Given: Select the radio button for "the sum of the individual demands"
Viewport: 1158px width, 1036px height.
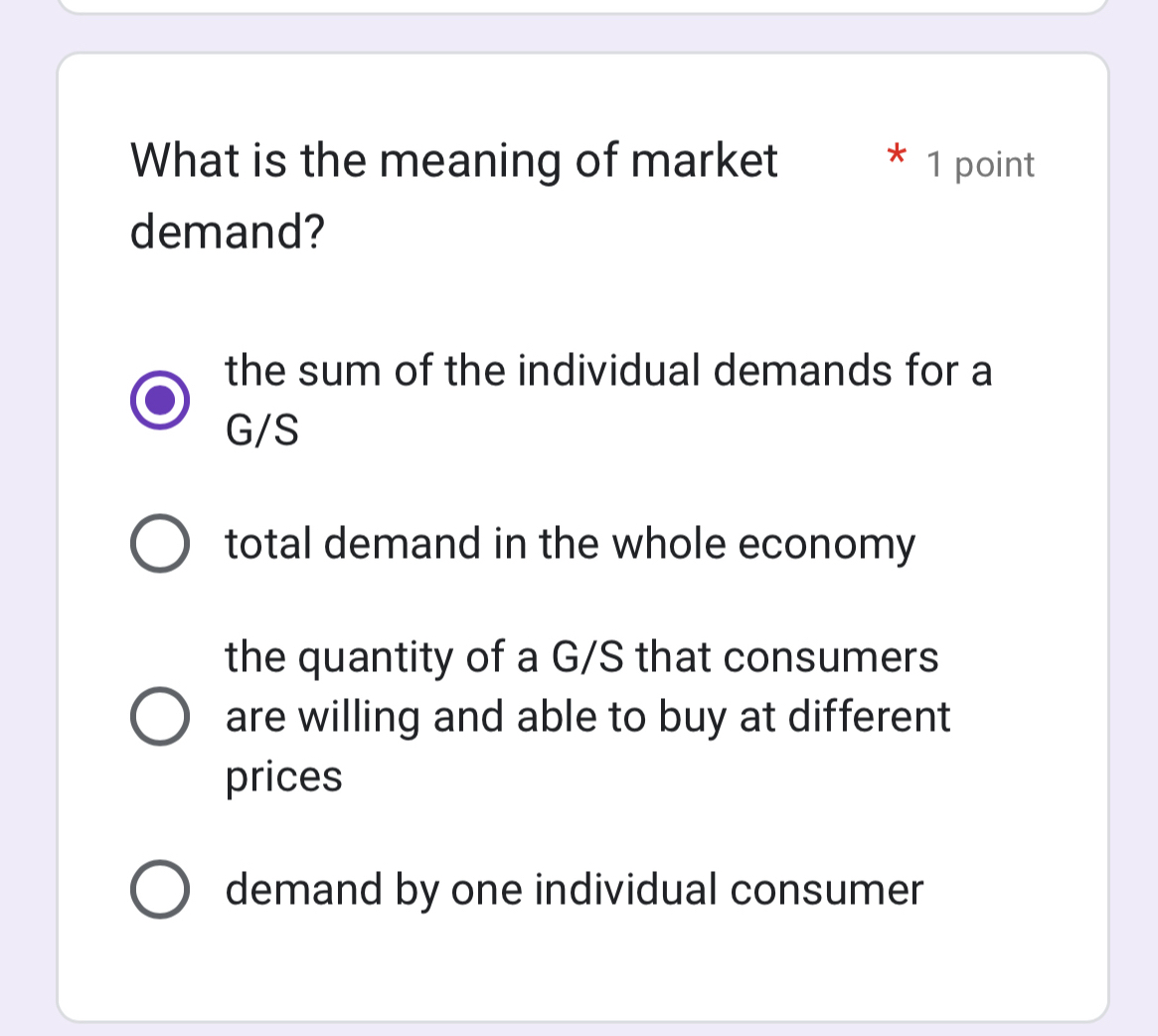Looking at the screenshot, I should (159, 401).
